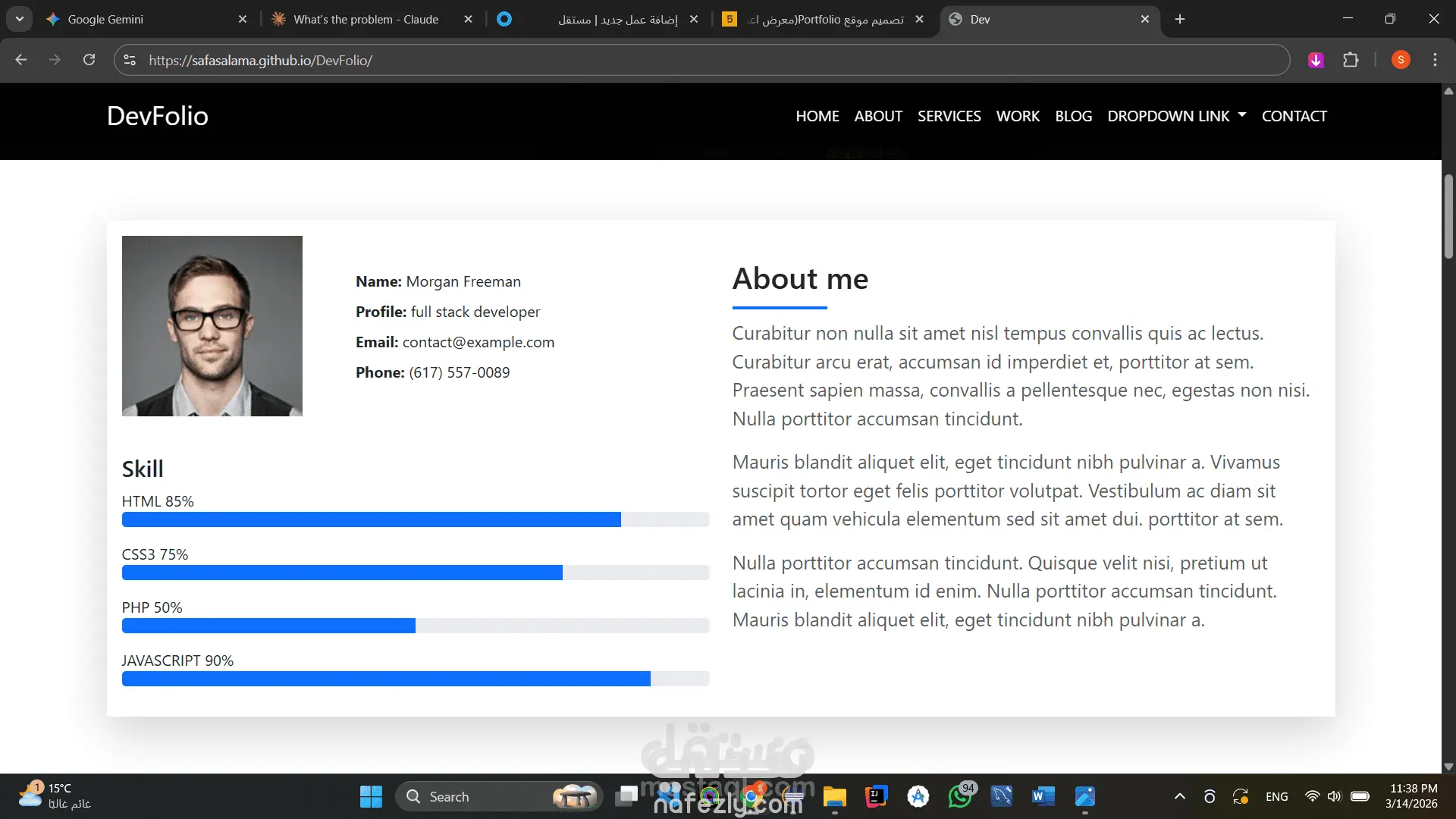The height and width of the screenshot is (819, 1456).
Task: Click the SERVICES navigation link
Action: tap(949, 116)
